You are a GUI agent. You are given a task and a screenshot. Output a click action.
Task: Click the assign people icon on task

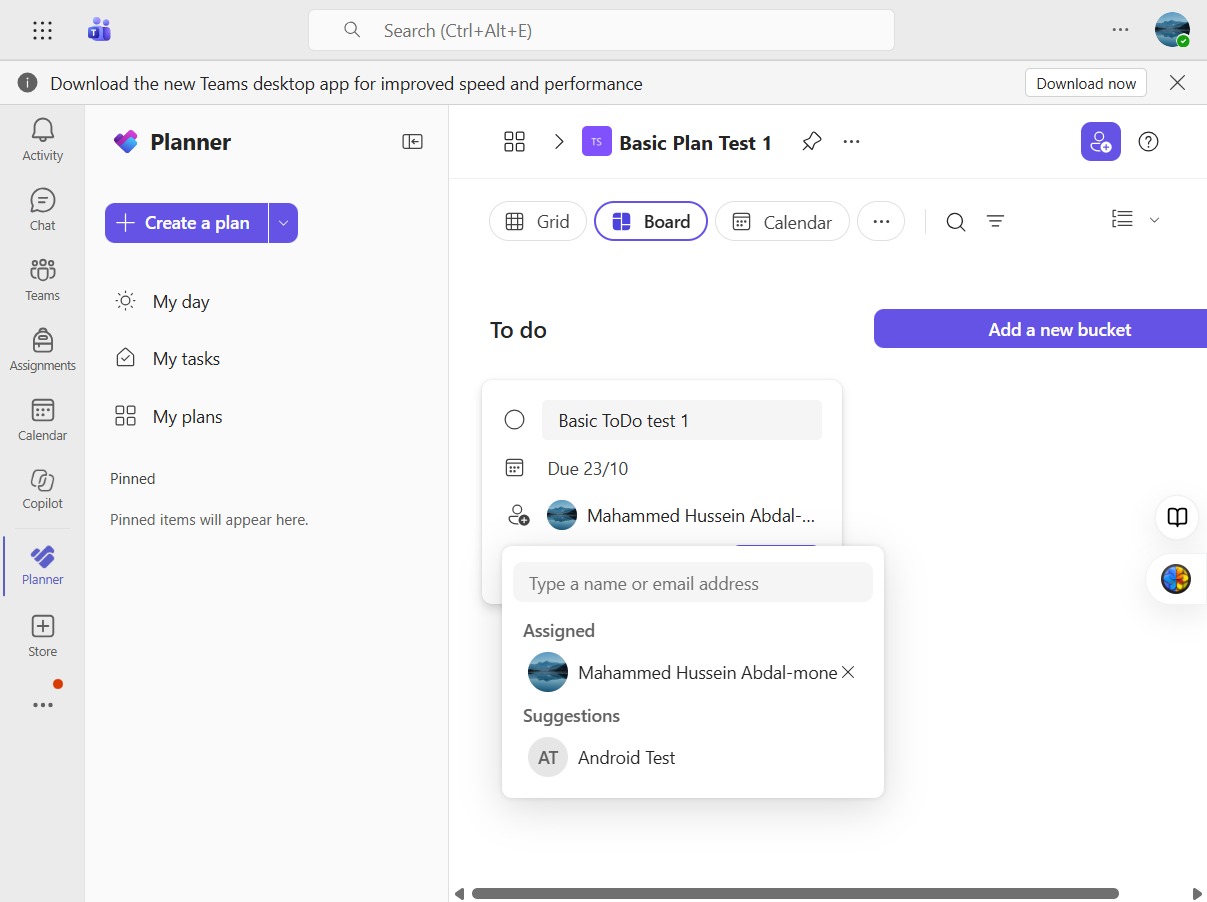point(518,516)
